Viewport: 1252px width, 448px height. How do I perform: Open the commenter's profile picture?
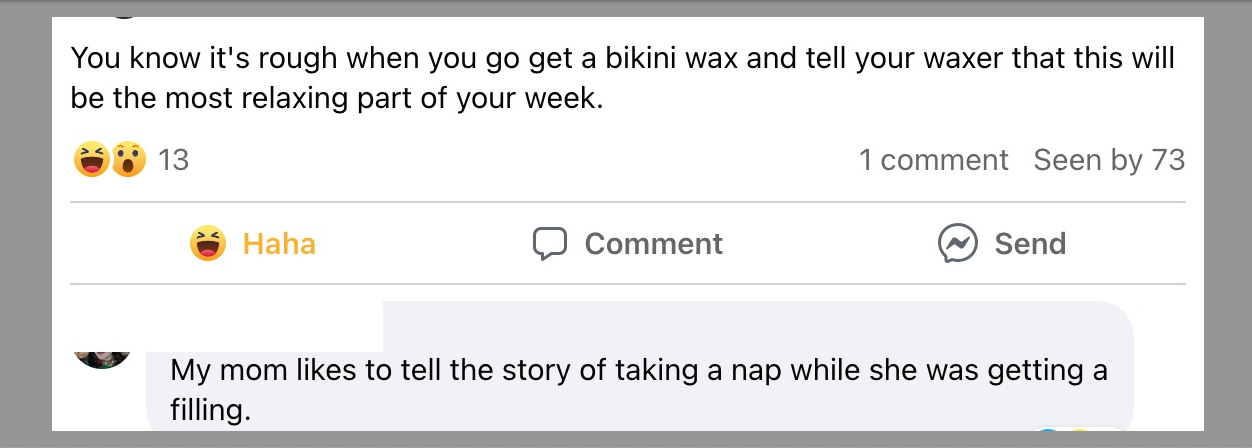point(103,355)
